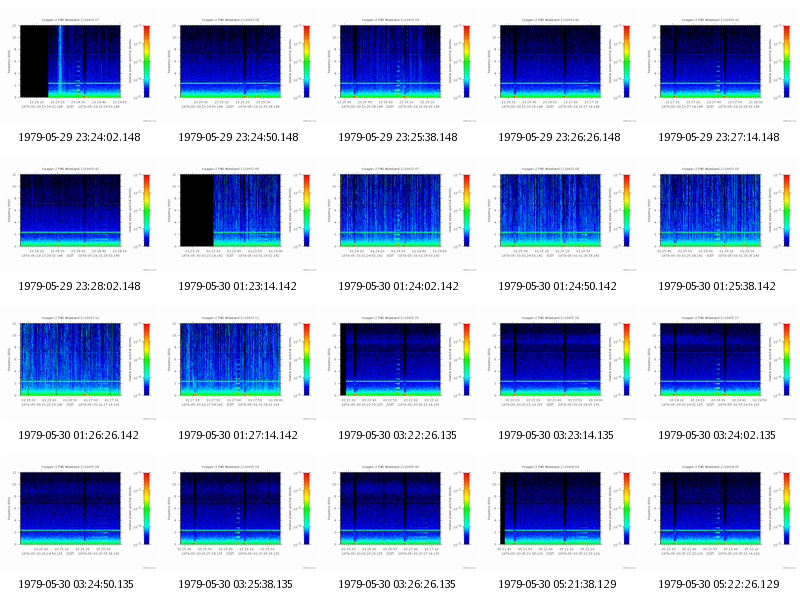This screenshot has height=596, width=800.
Task: Click the caption 1979-05-29 23:27:14.148
Action: [719, 137]
